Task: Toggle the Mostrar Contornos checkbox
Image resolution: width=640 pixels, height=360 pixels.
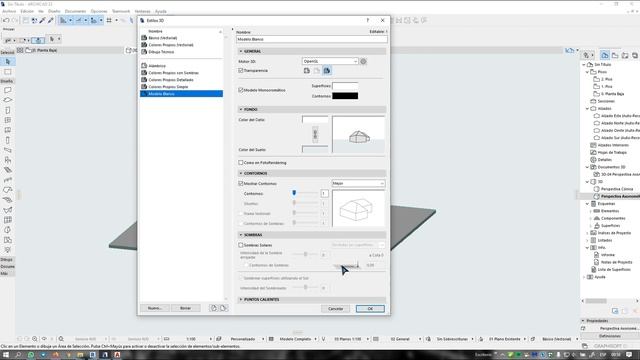Action: coord(241,184)
